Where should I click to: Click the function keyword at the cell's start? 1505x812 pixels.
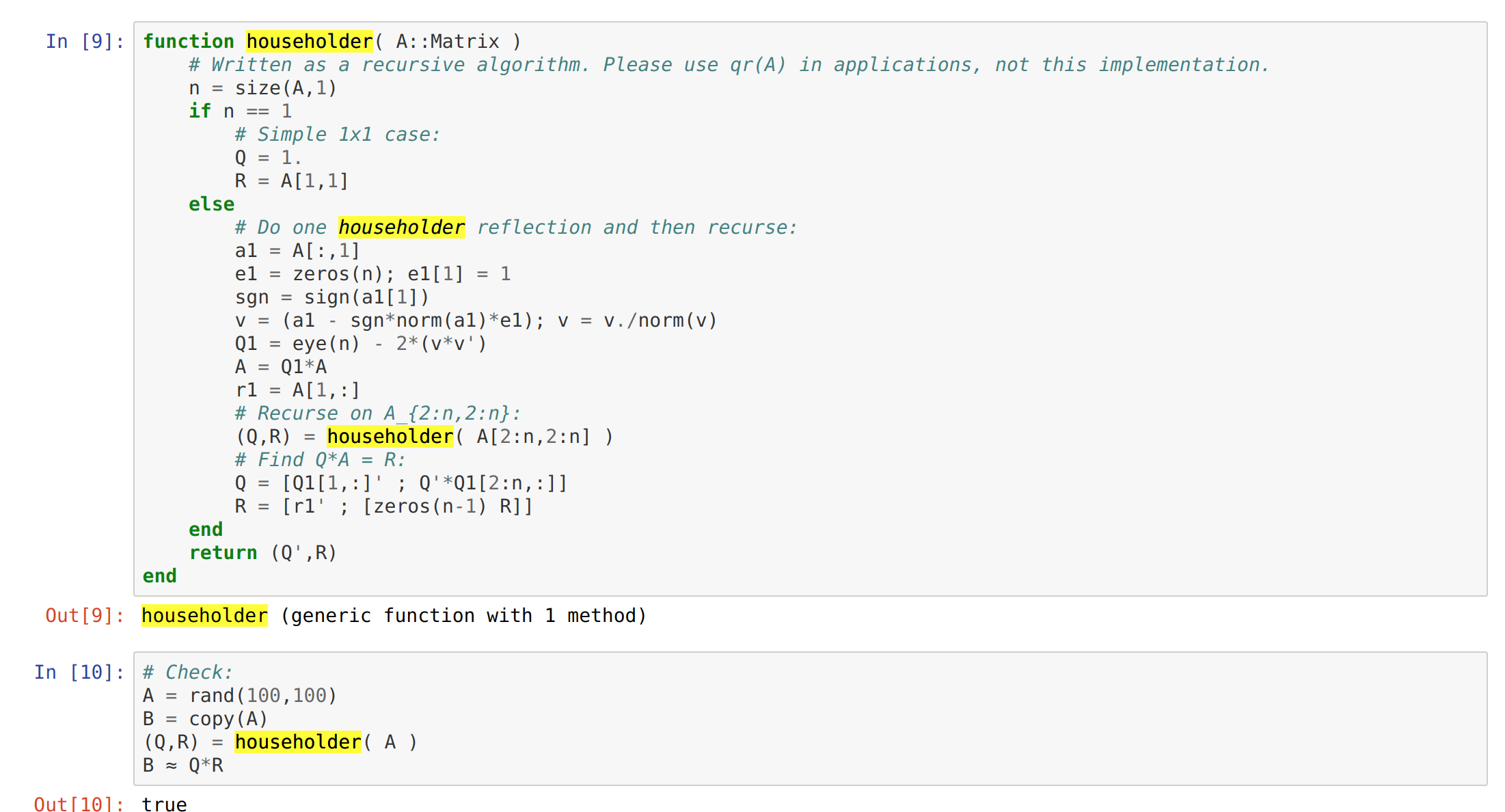(x=189, y=42)
